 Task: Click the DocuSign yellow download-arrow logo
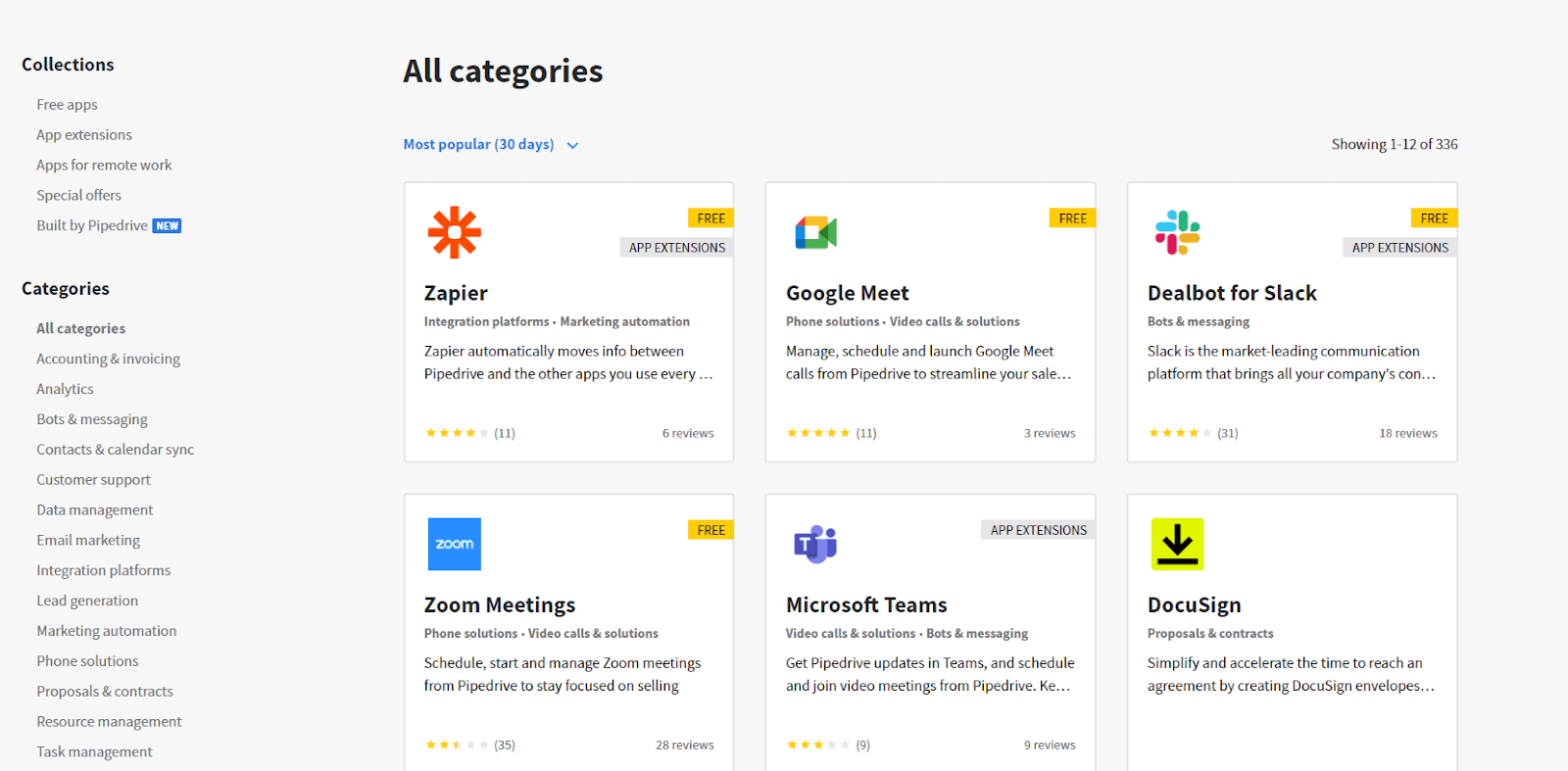1177,544
